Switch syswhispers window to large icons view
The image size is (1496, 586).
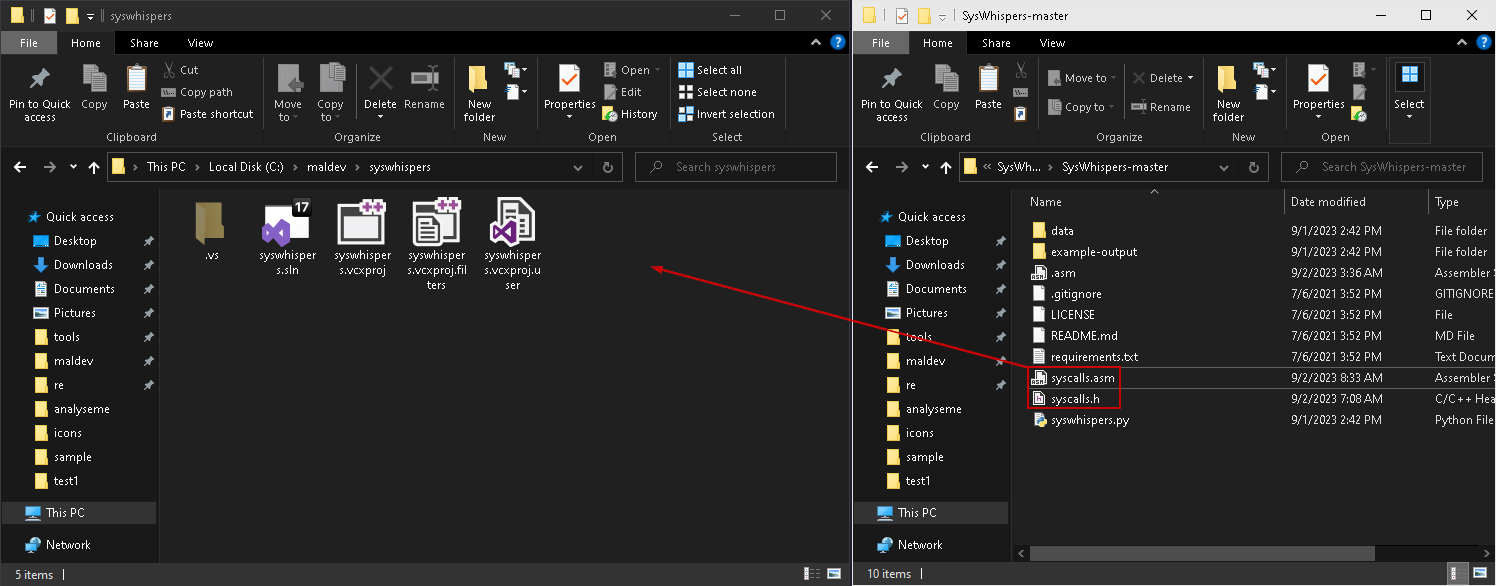pyautogui.click(x=834, y=574)
